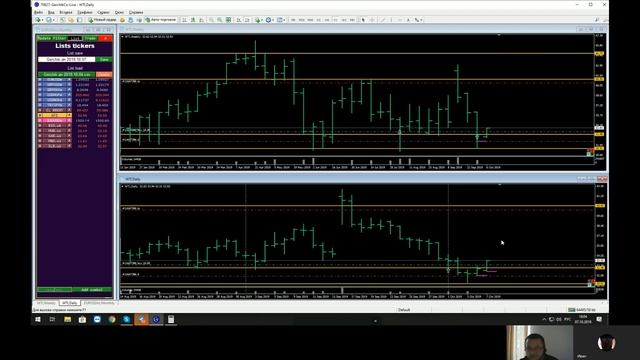Select the vertical line drawing tool

point(391,20)
